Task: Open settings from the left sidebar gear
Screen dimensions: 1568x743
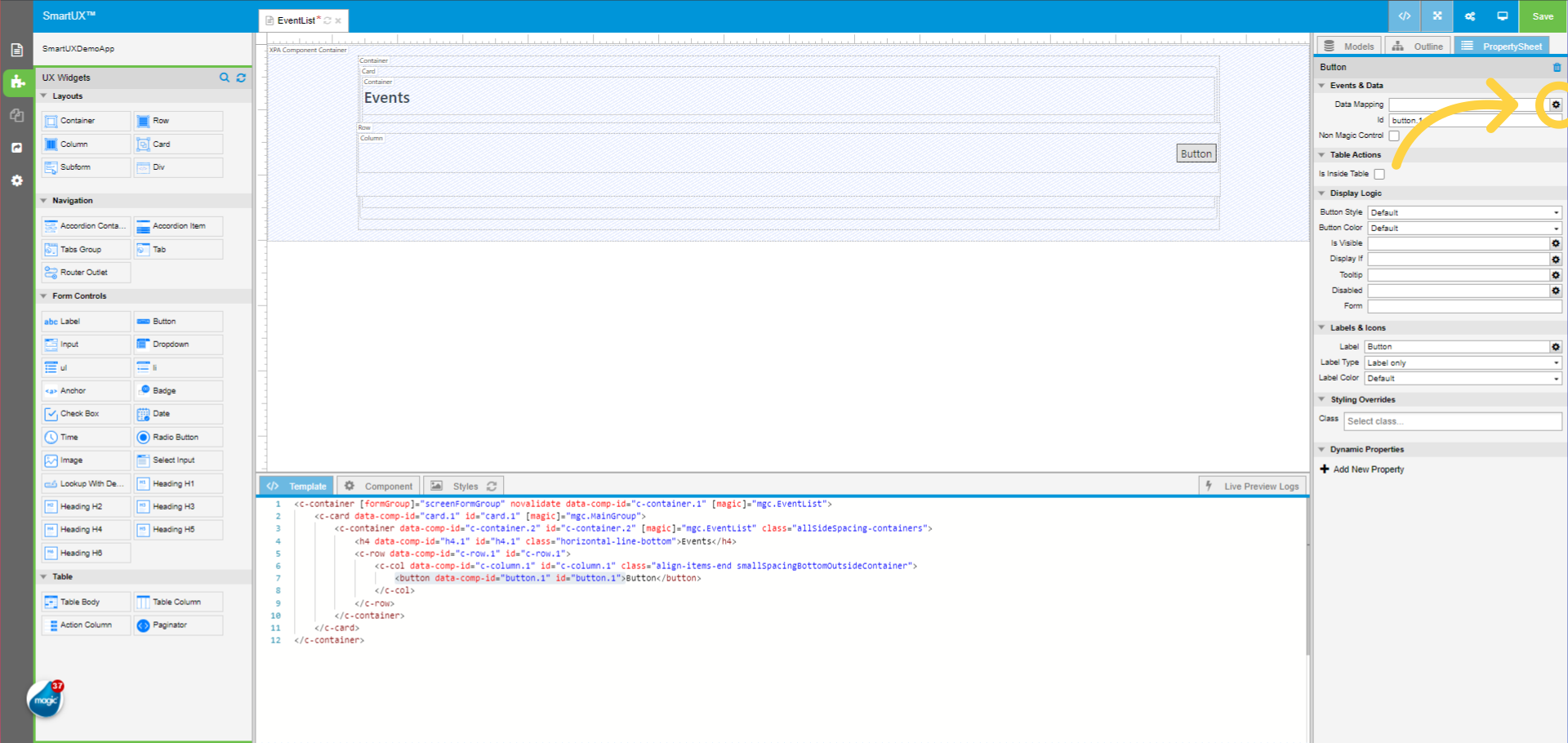Action: tap(17, 180)
